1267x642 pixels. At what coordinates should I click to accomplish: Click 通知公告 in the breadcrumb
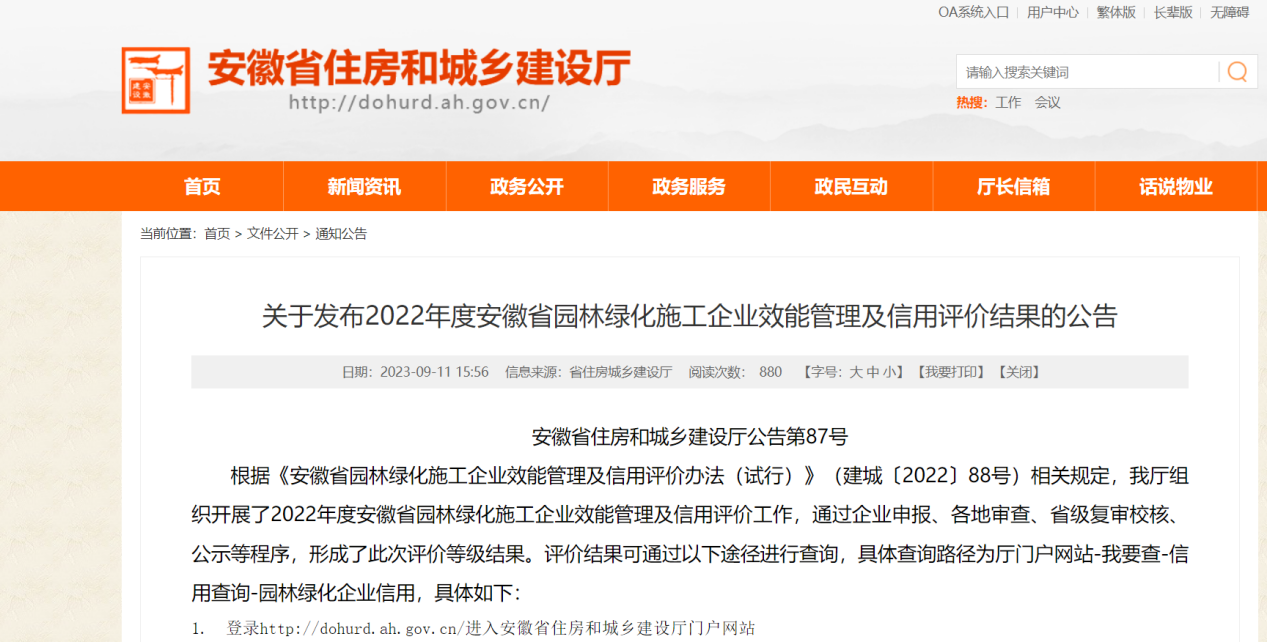pos(341,233)
